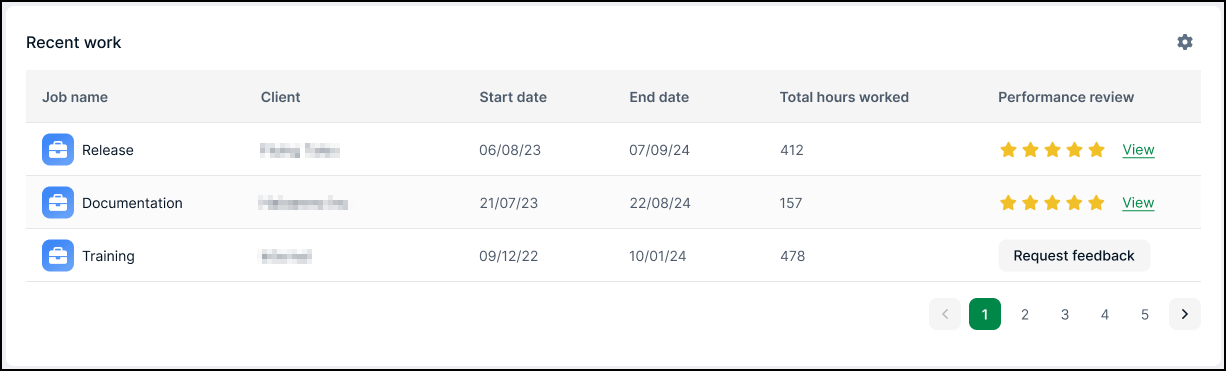Request feedback for Training job
1226x371 pixels.
[1074, 256]
